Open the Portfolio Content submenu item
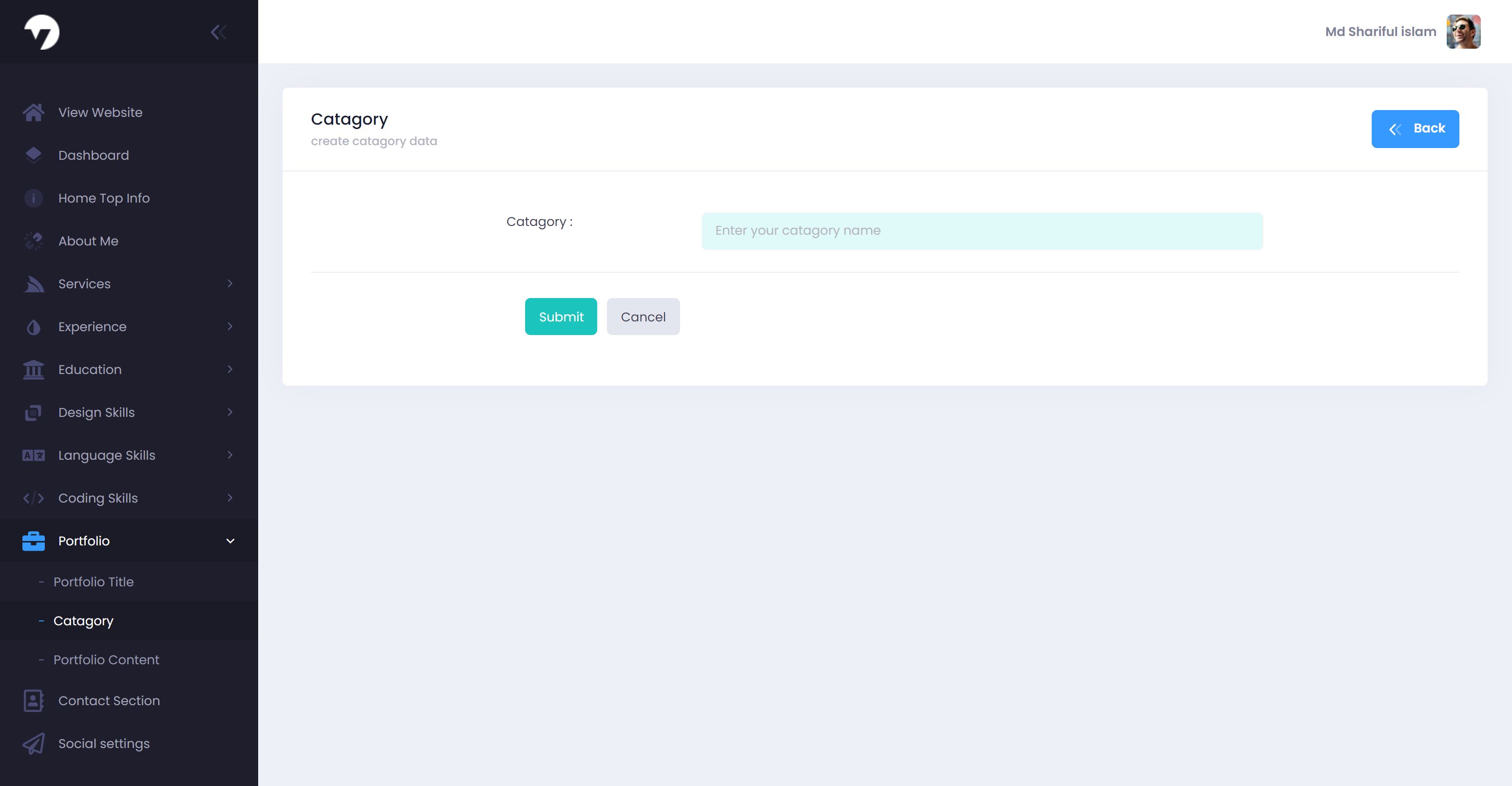1512x786 pixels. [106, 660]
